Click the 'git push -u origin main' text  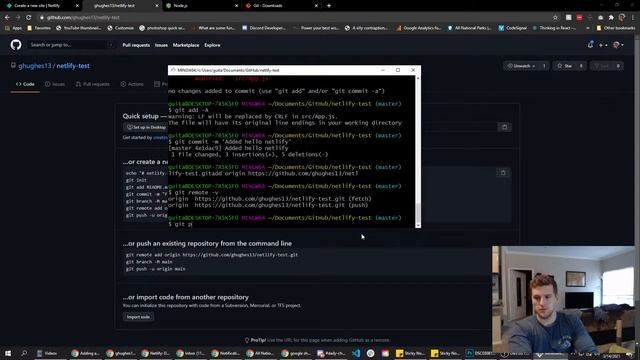pyautogui.click(x=156, y=269)
